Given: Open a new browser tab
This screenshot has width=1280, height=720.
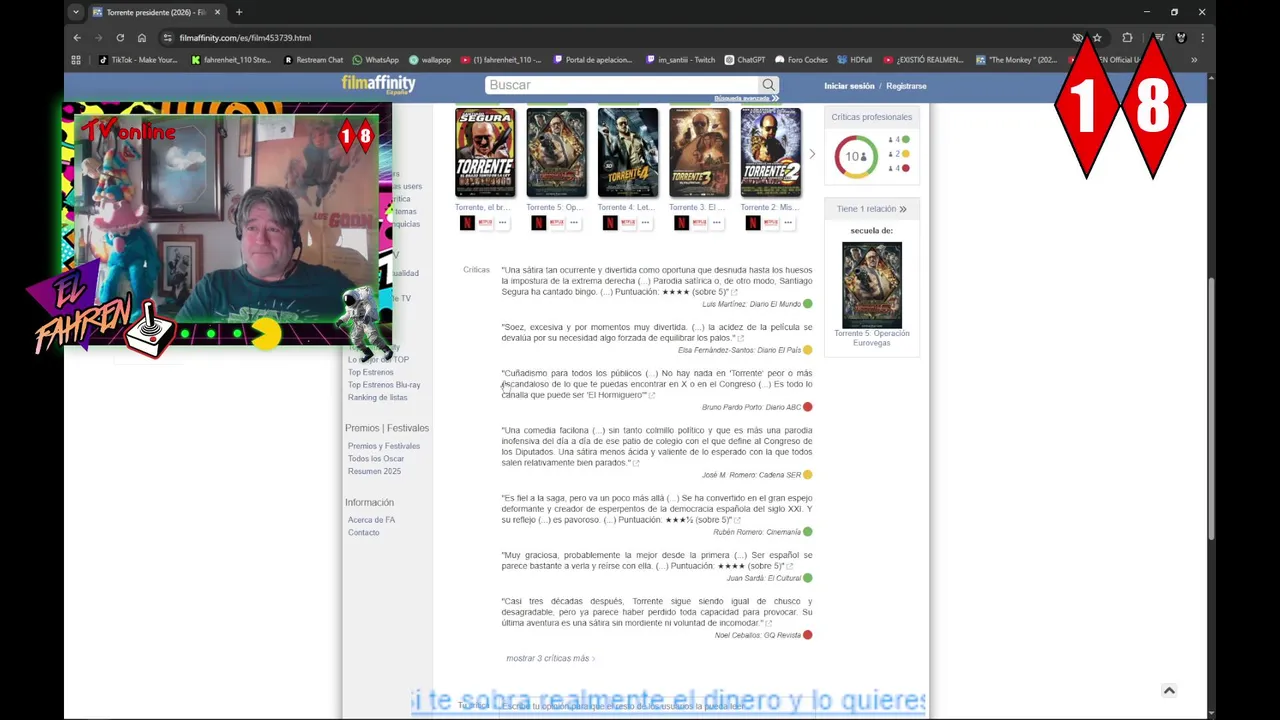Looking at the screenshot, I should (239, 12).
